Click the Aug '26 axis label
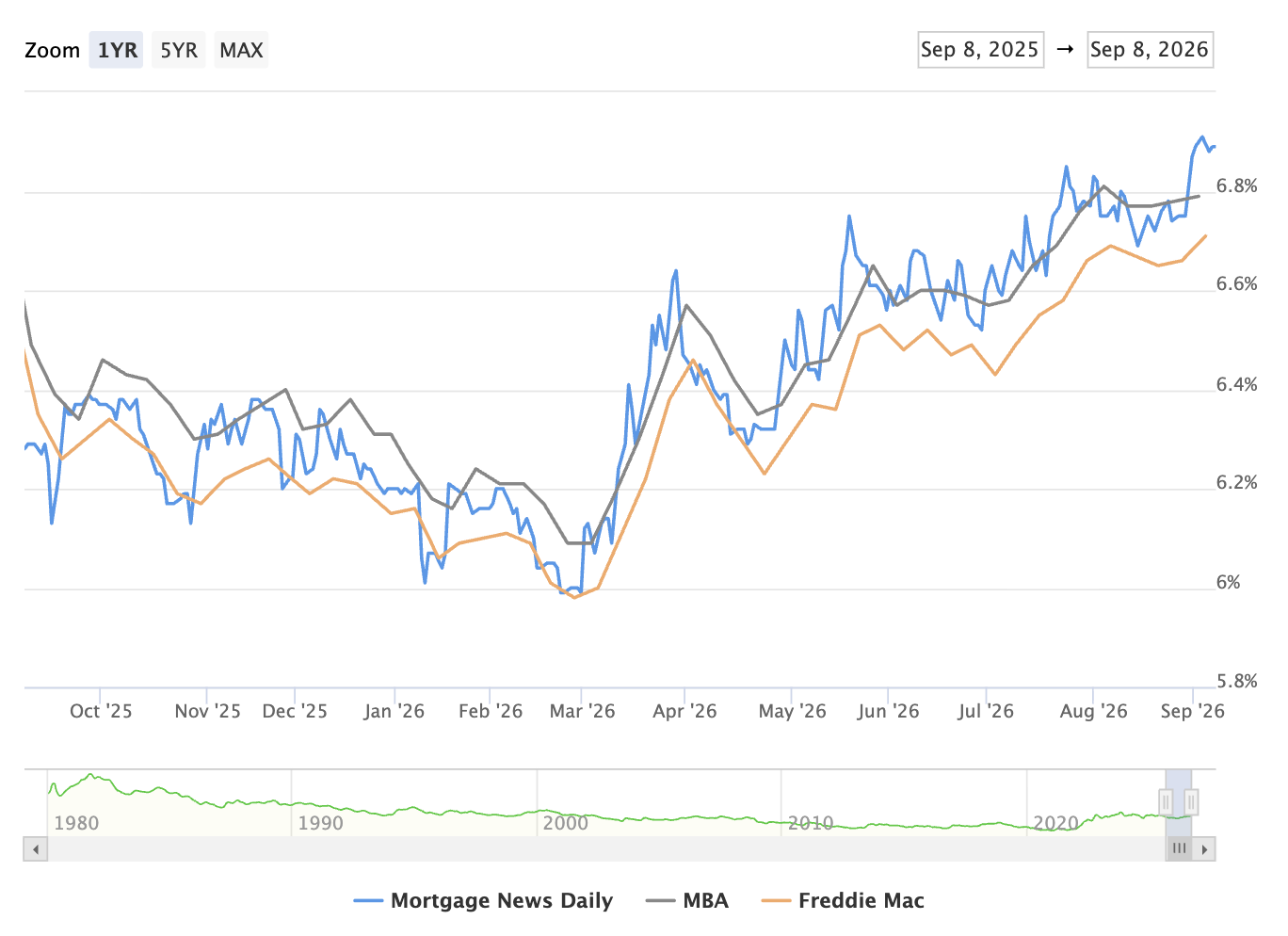This screenshot has width=1288, height=936. click(1093, 711)
